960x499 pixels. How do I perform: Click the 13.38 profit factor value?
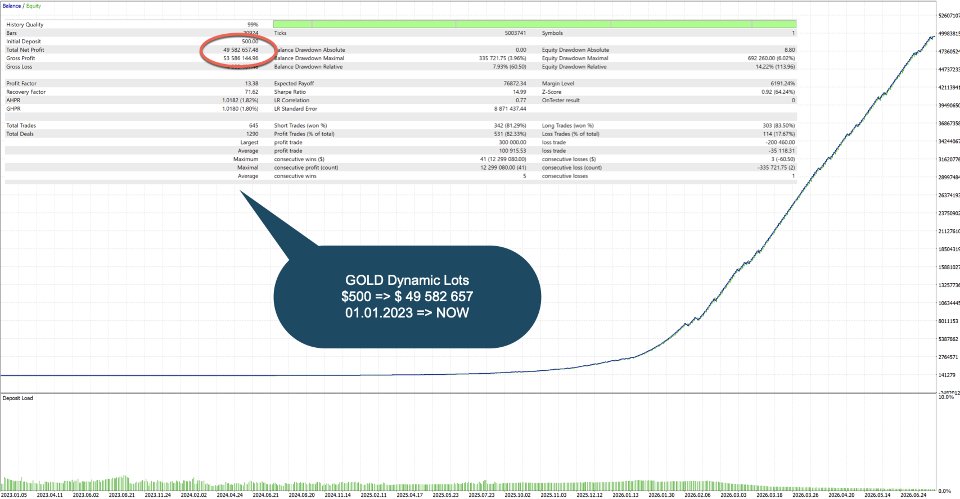(252, 83)
